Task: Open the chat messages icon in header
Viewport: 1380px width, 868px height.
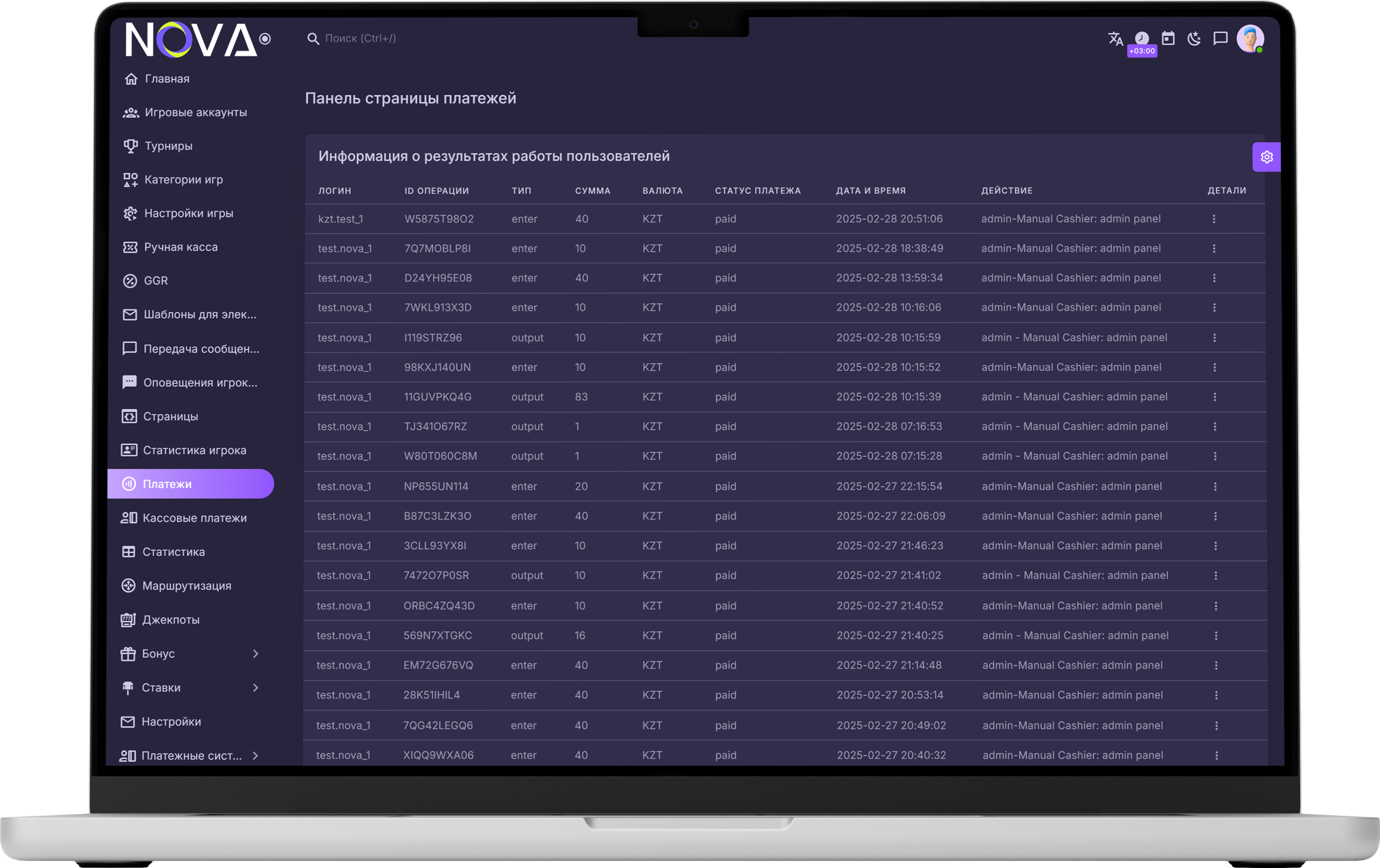Action: pos(1220,38)
